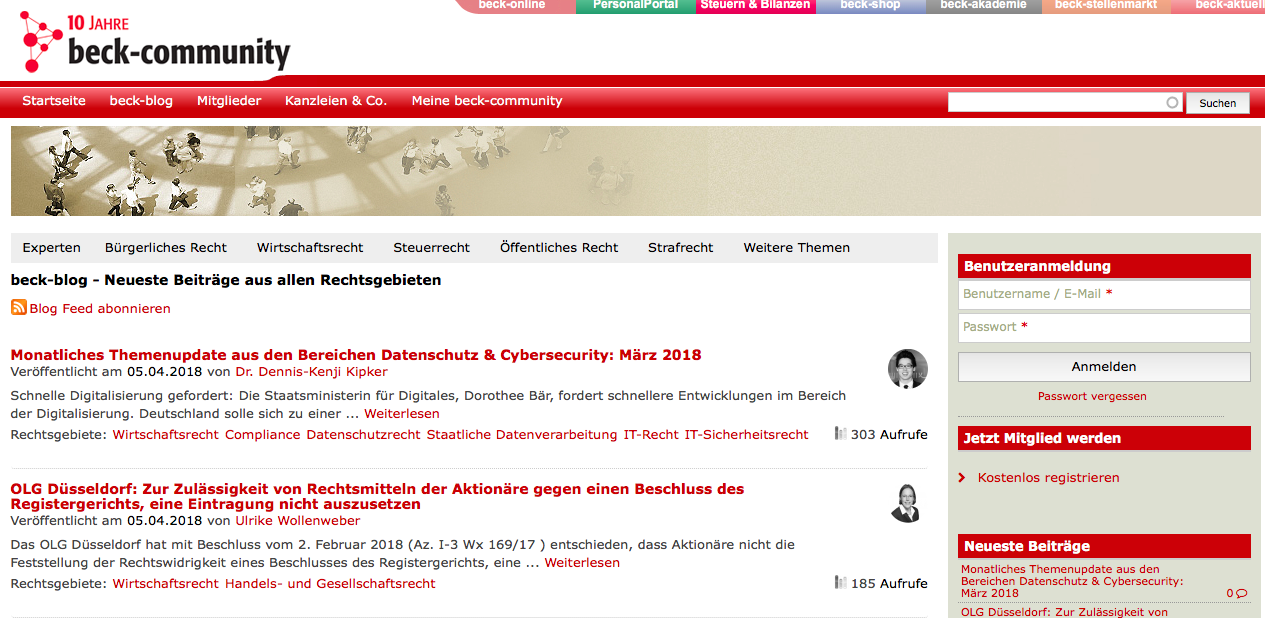
Task: Open the beck-stellenmarkt top tab
Action: click(x=1105, y=5)
